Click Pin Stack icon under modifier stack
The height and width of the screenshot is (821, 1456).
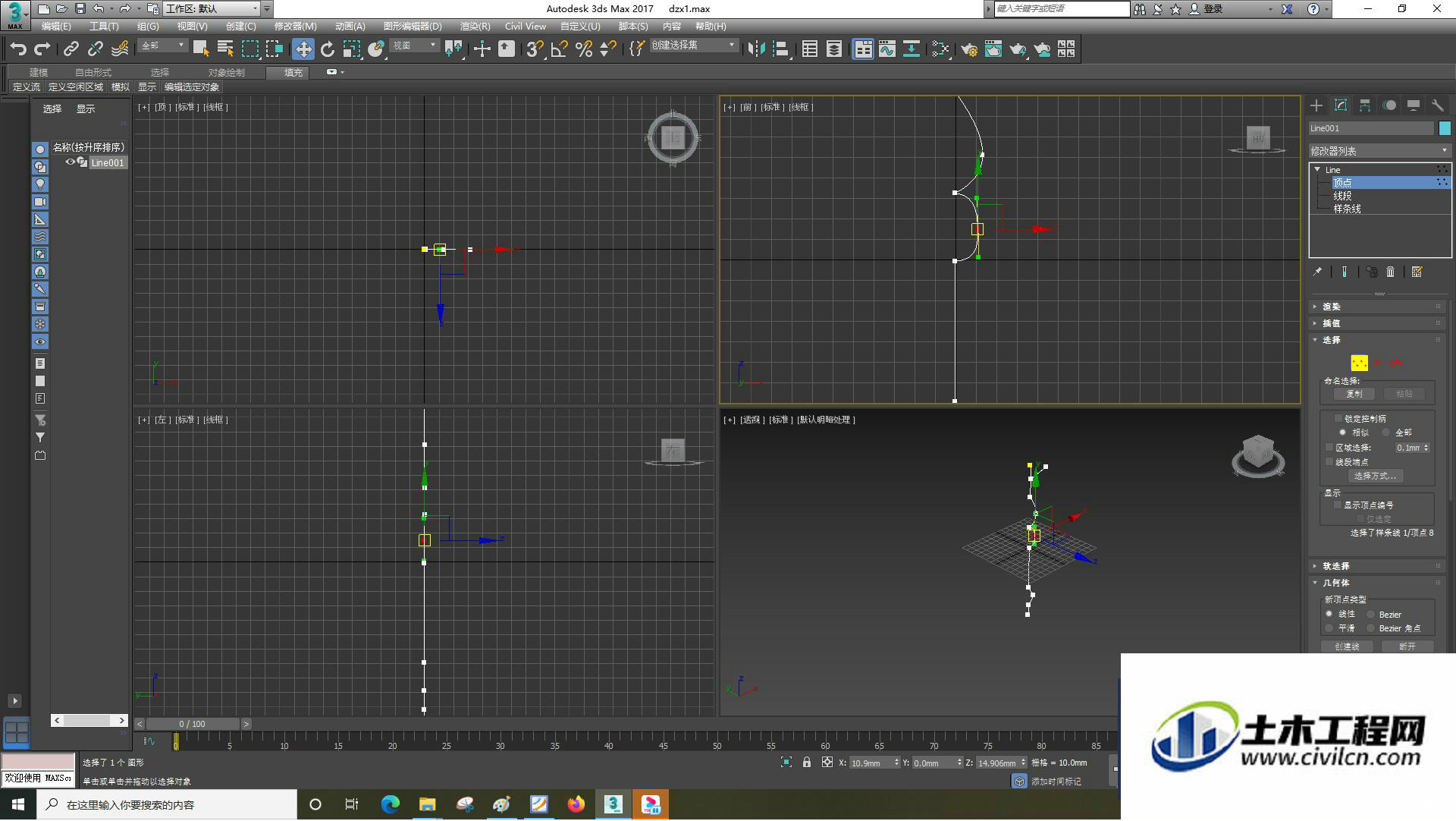tap(1318, 272)
